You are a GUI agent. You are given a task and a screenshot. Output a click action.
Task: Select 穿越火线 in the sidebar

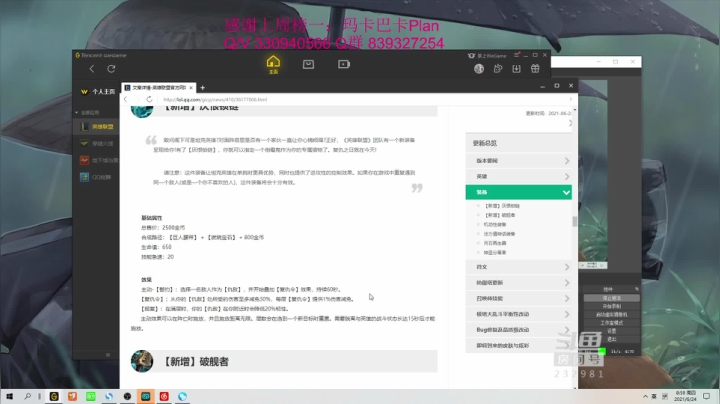96,144
